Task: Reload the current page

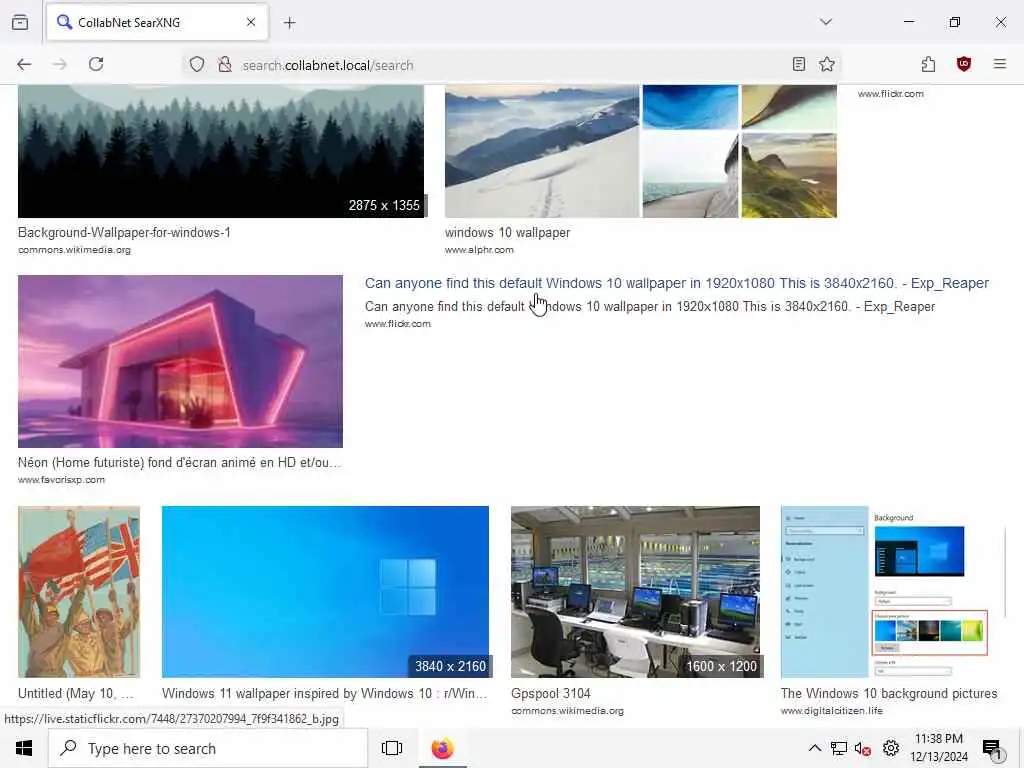Action: coord(96,64)
